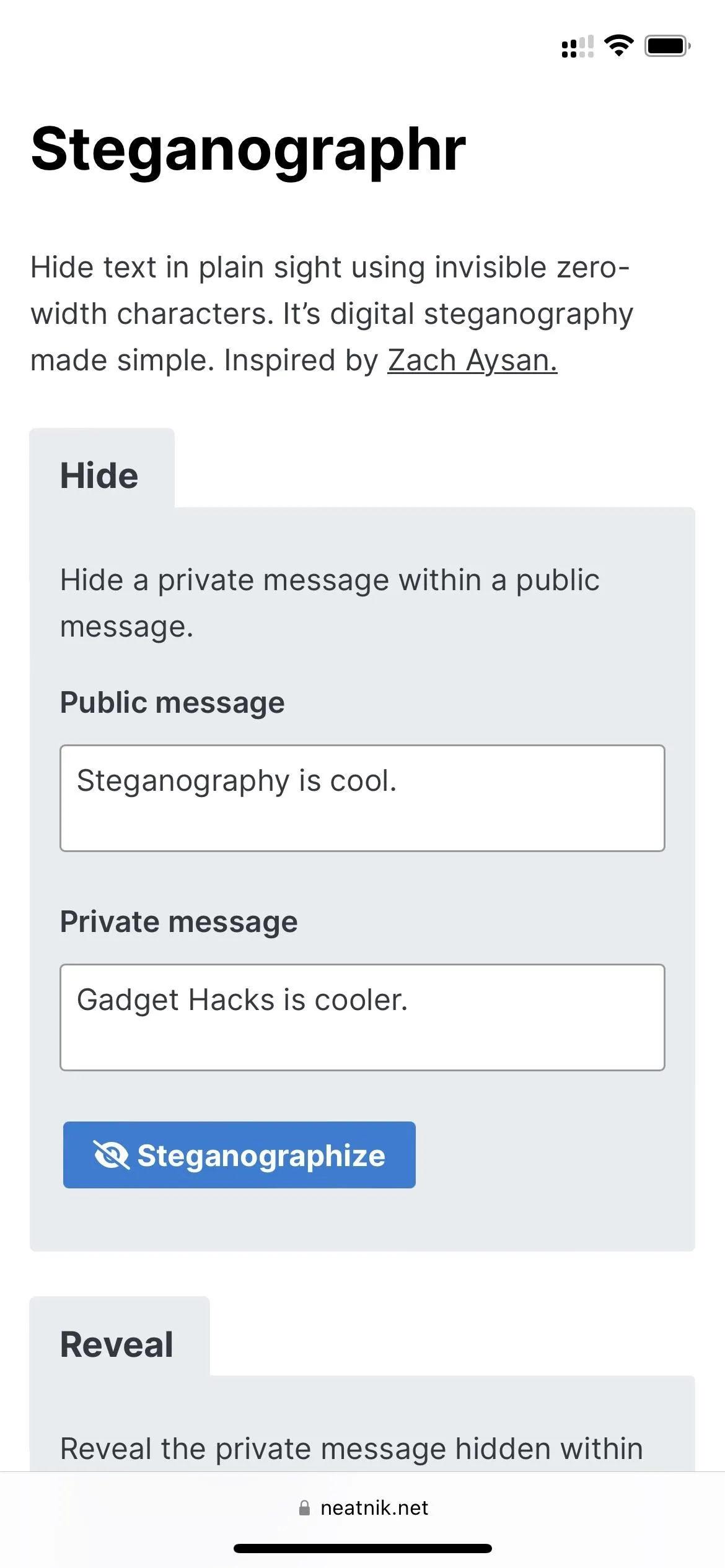Tap the battery indicator icon
Image resolution: width=725 pixels, height=1568 pixels.
pos(667,46)
